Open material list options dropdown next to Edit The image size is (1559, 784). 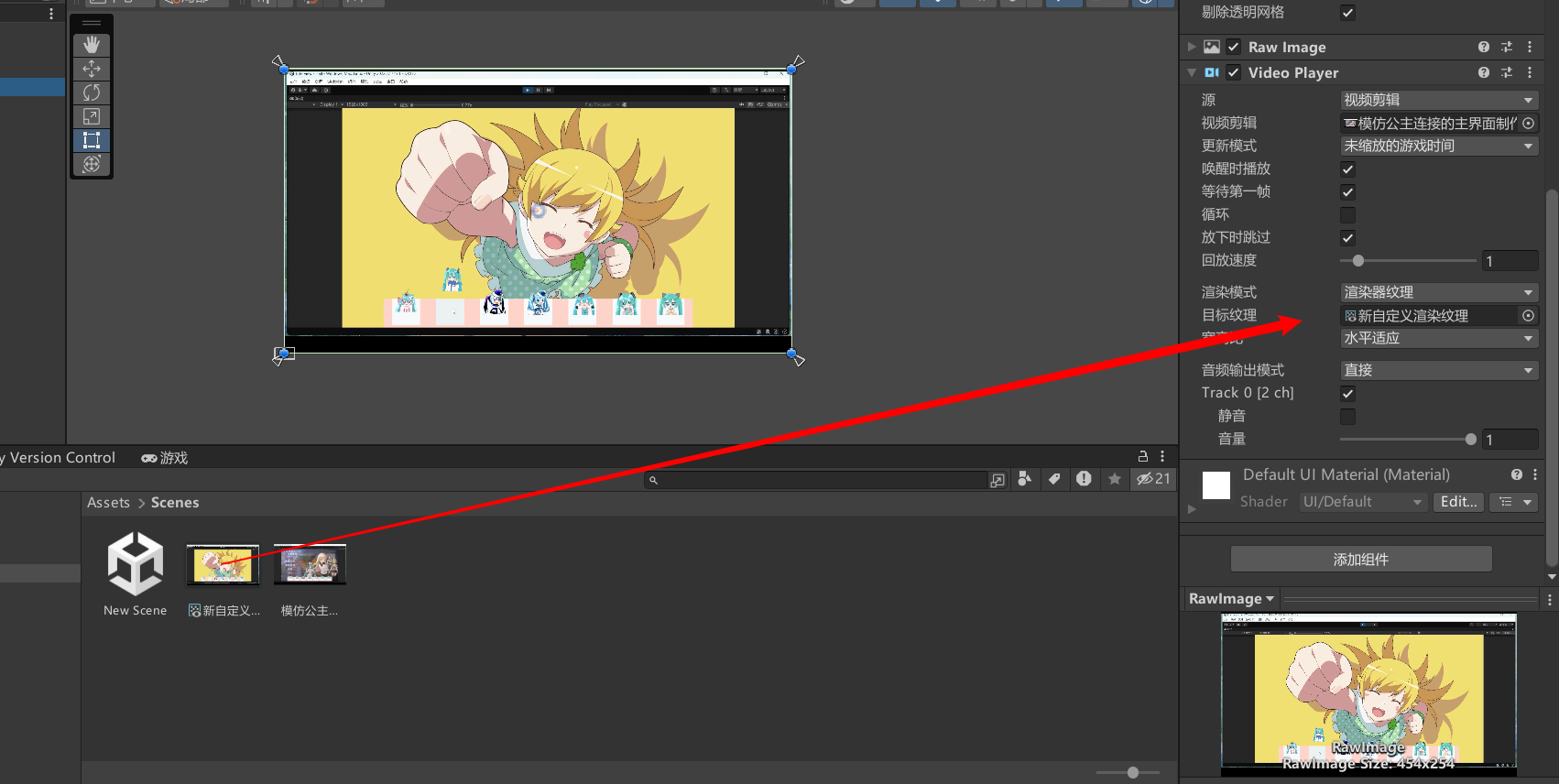[1513, 502]
